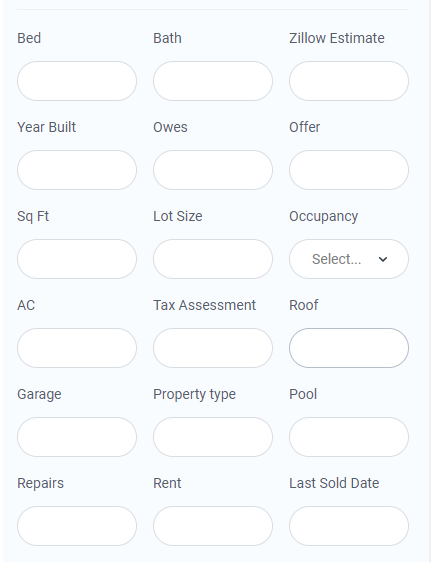Image resolution: width=432 pixels, height=562 pixels.
Task: Click the Occupancy dropdown chevron arrow
Action: click(383, 259)
